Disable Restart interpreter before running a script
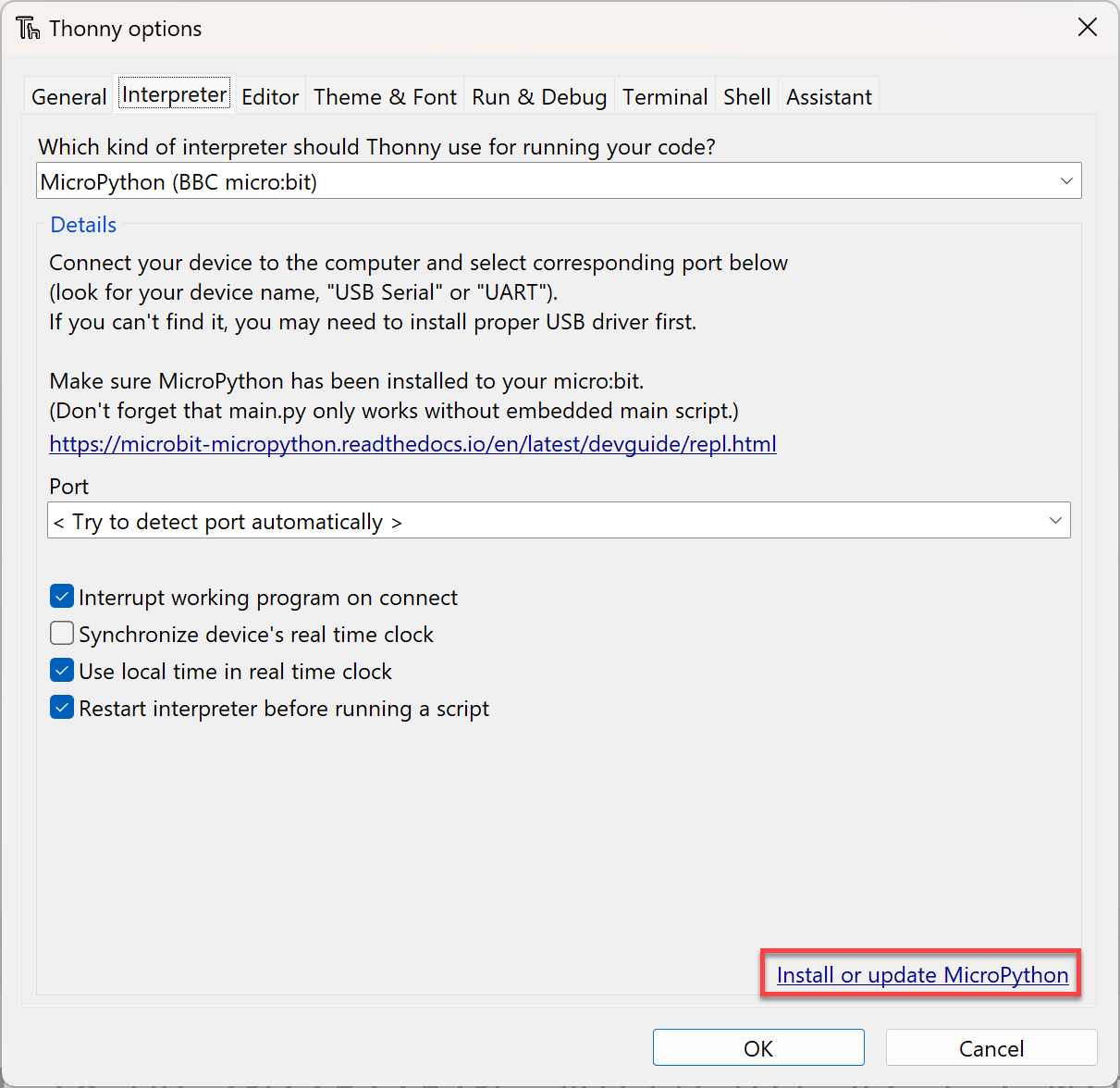 click(x=62, y=708)
